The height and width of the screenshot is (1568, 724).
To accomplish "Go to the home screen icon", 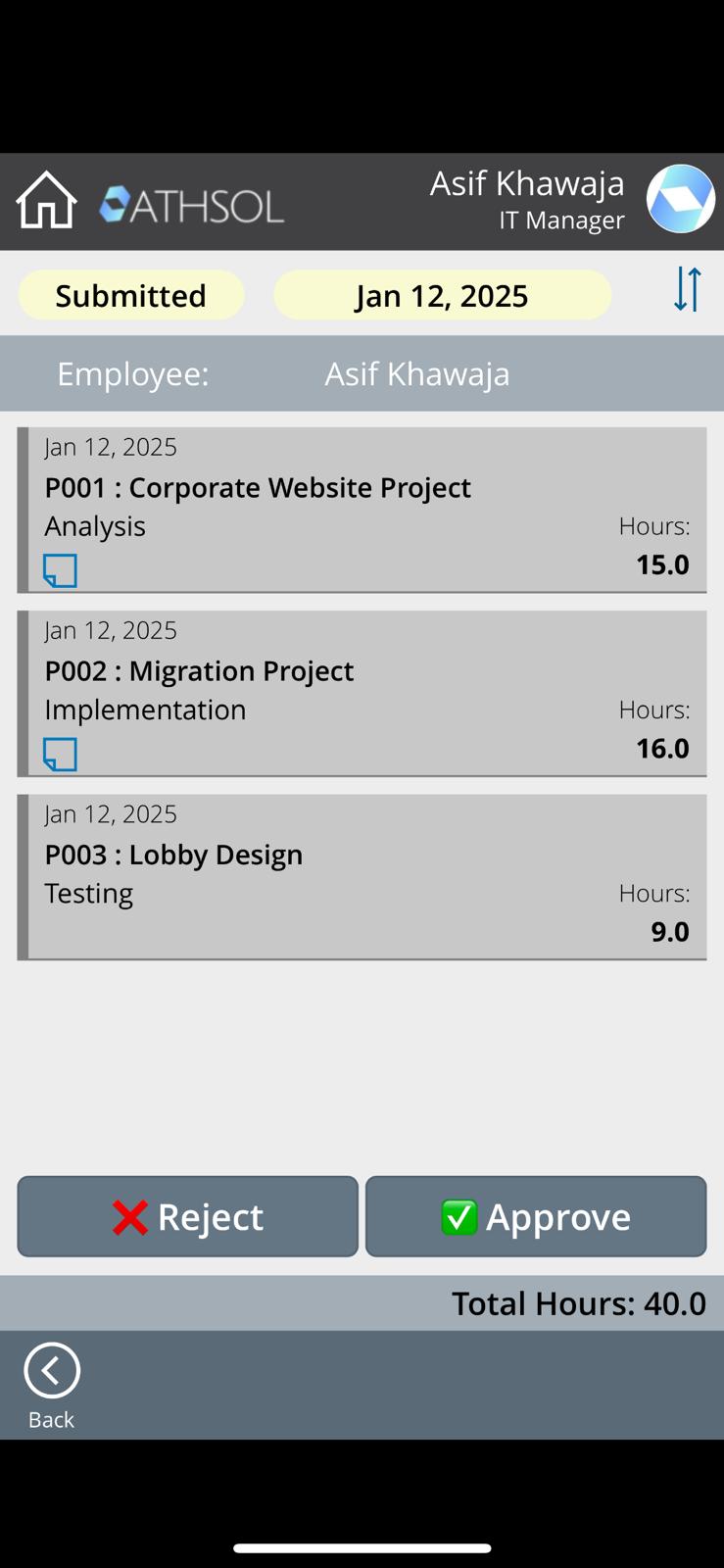I will (x=46, y=200).
